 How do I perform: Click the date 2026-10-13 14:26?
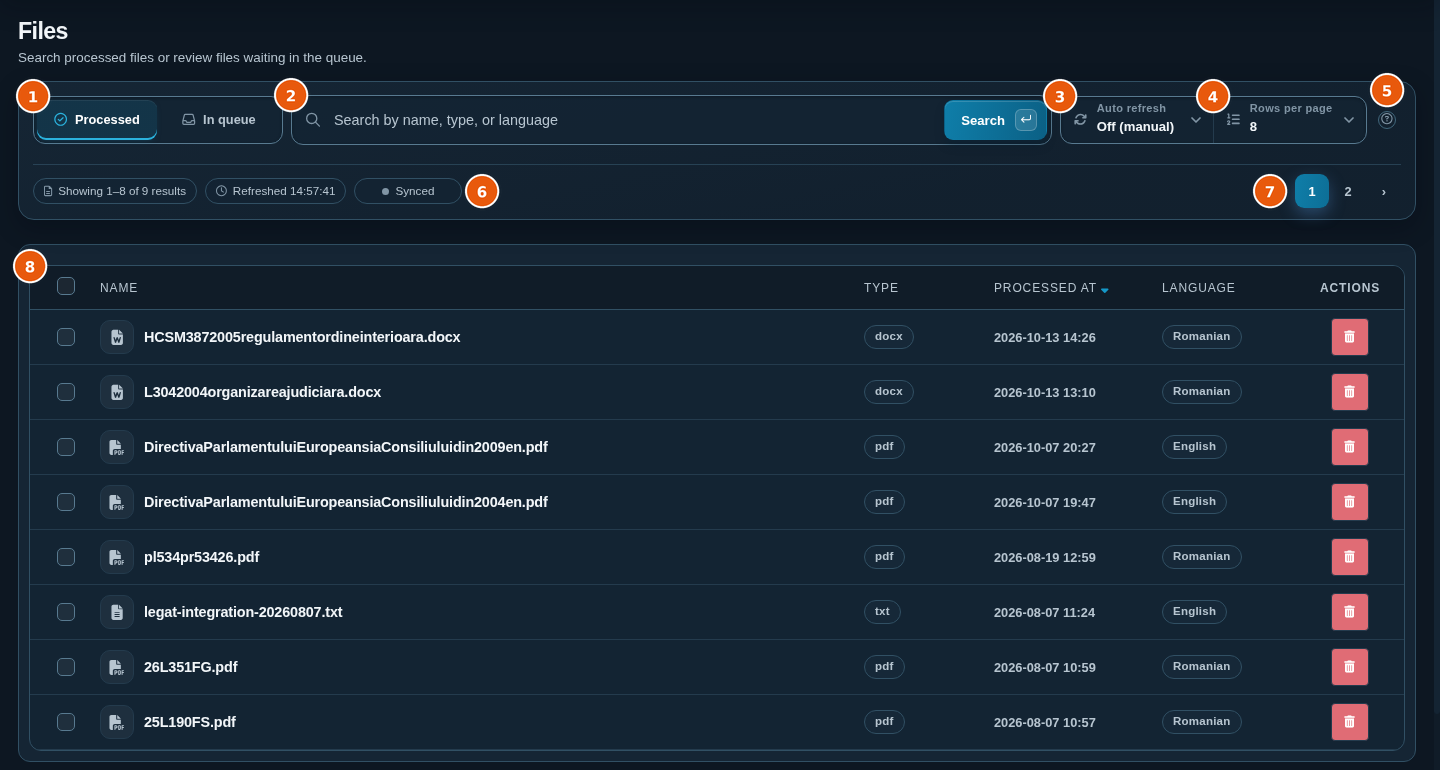pos(1045,338)
